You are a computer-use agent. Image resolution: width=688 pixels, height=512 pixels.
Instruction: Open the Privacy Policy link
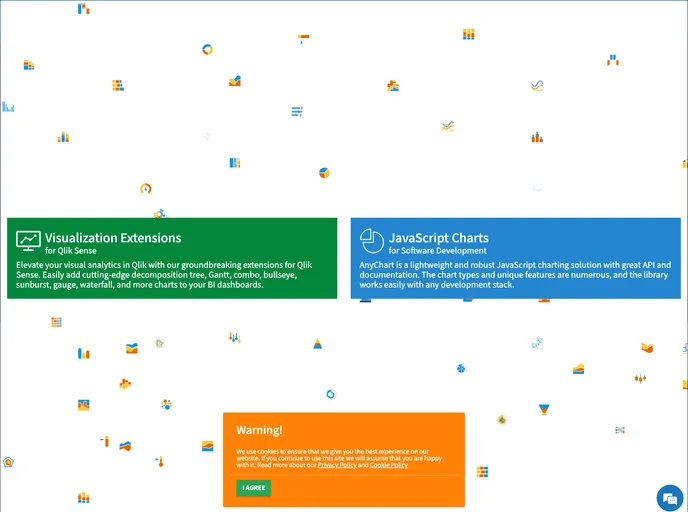click(x=337, y=465)
